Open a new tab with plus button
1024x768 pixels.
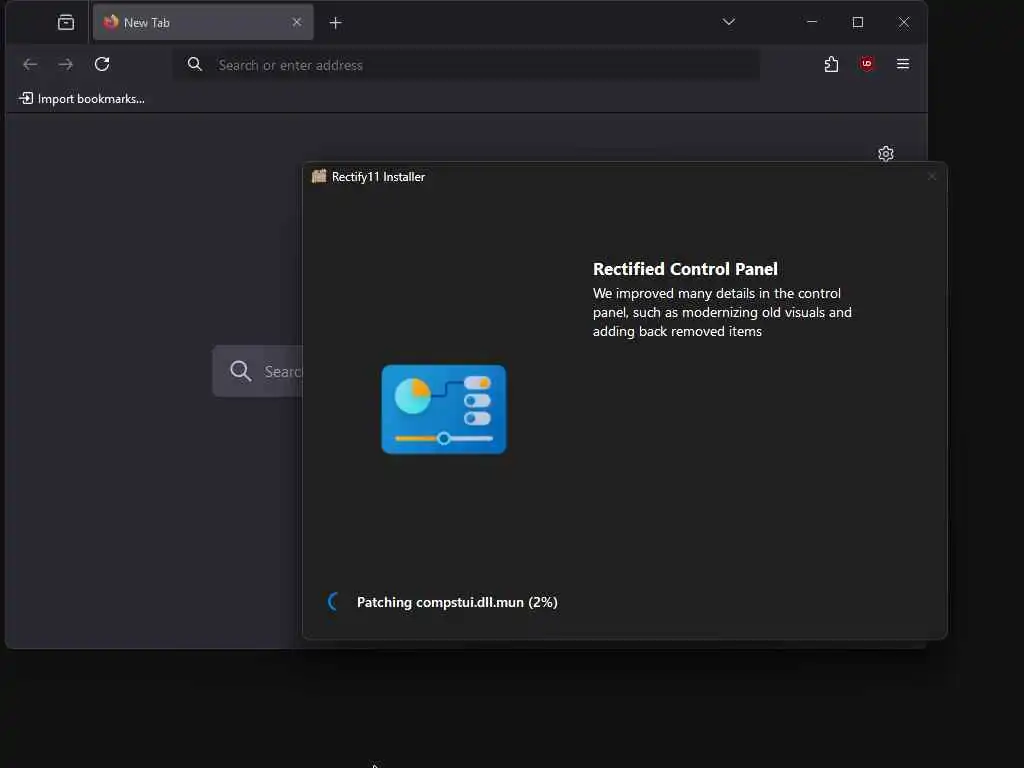[x=335, y=23]
